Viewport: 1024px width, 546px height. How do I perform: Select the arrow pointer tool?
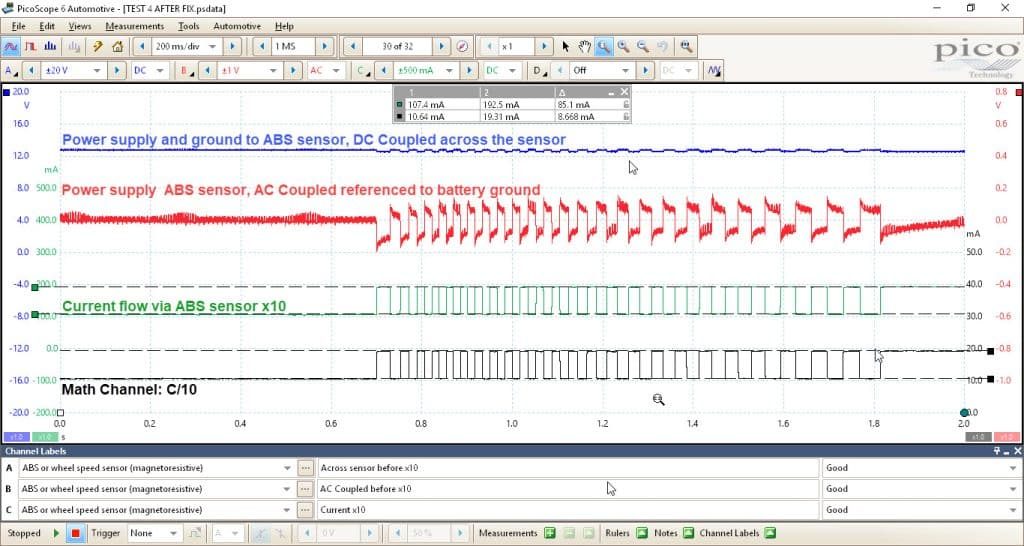point(566,47)
